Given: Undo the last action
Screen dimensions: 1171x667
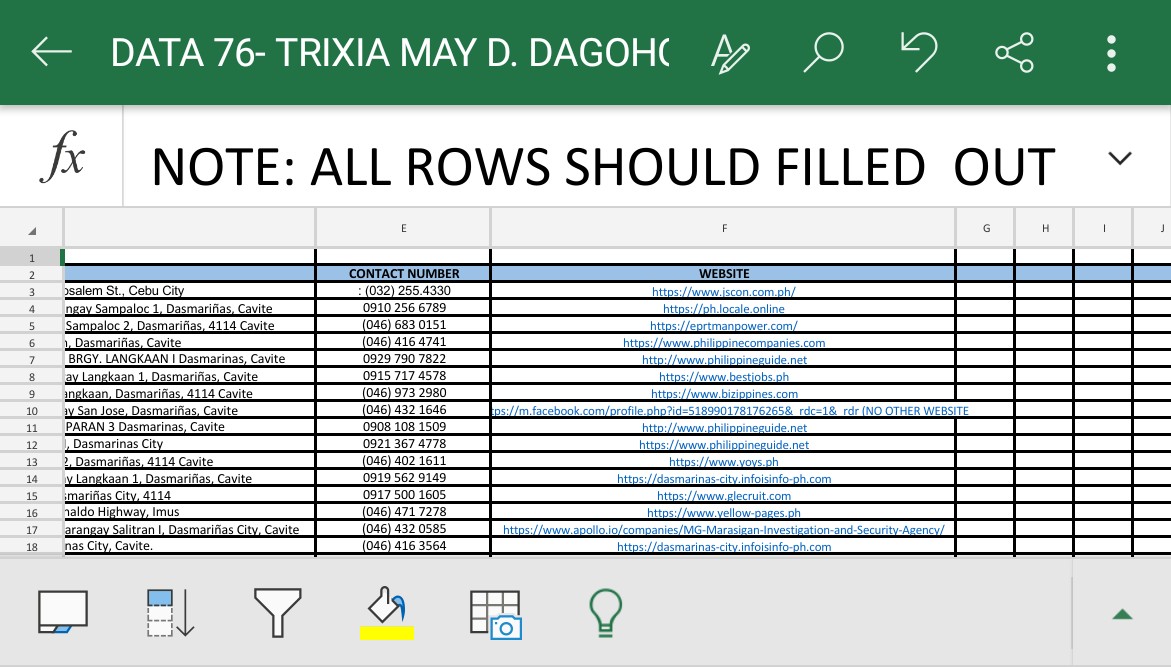Looking at the screenshot, I should [919, 52].
